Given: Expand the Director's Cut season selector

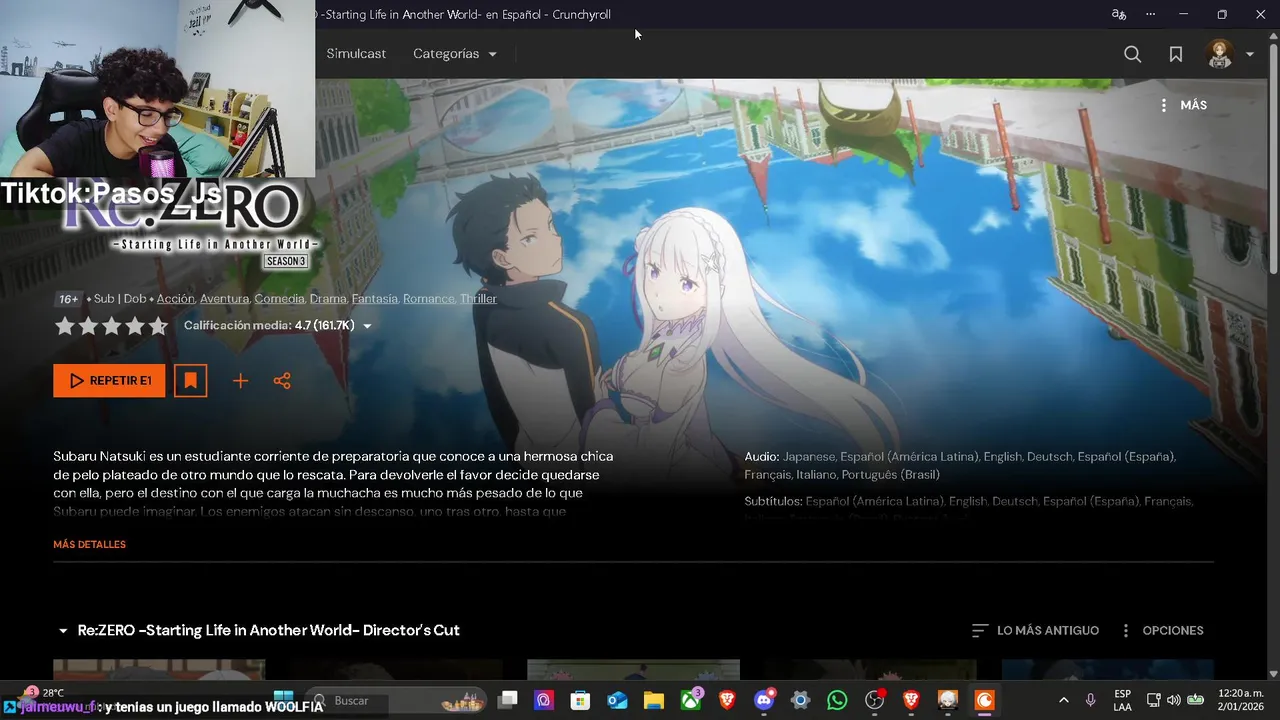Looking at the screenshot, I should 259,631.
